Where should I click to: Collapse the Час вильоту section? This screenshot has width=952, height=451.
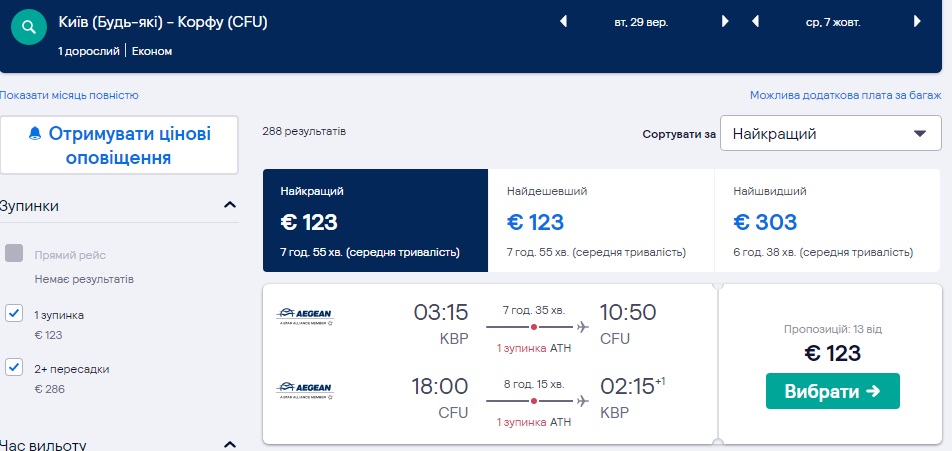click(x=230, y=444)
